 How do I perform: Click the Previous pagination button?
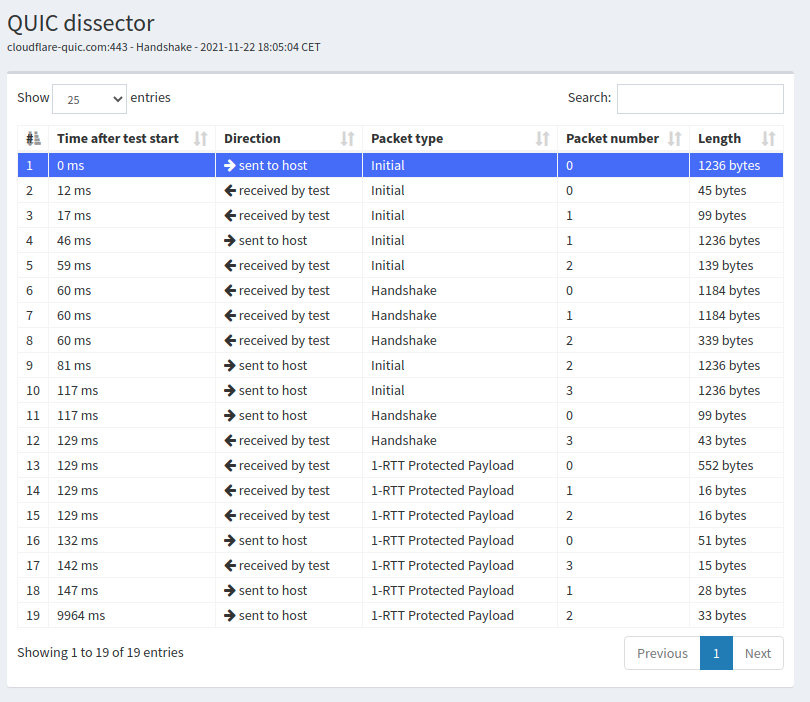(662, 653)
